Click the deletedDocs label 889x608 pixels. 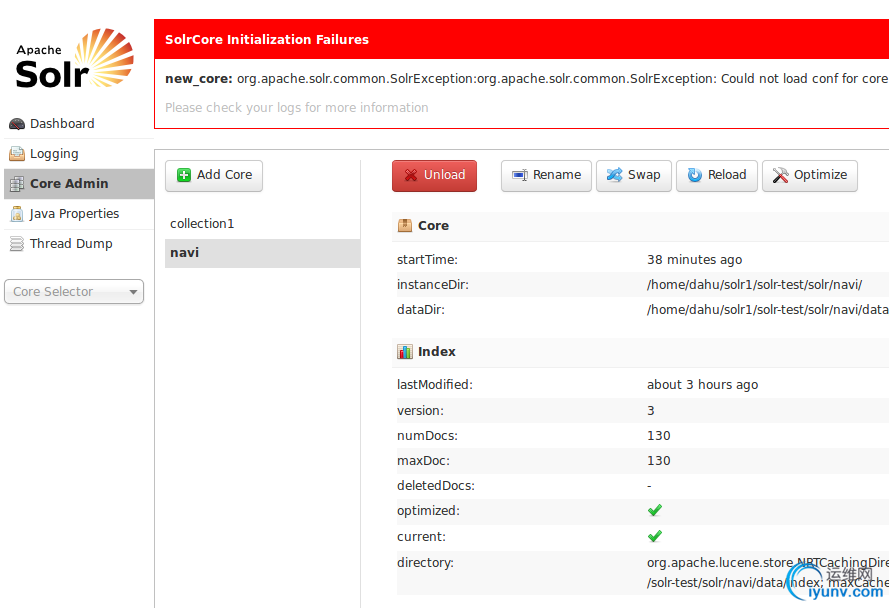point(435,485)
